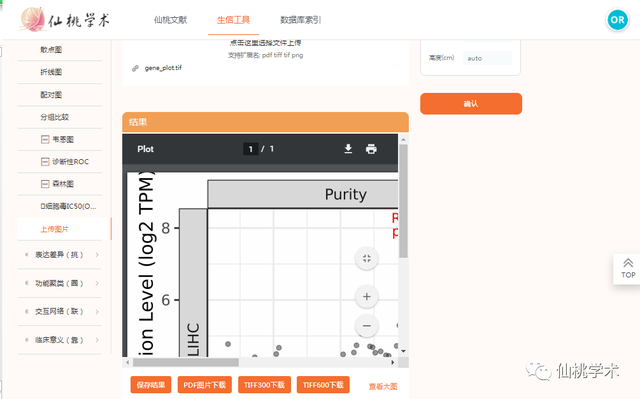Download the plot from the PDF viewer
This screenshot has width=640, height=399.
[x=348, y=149]
